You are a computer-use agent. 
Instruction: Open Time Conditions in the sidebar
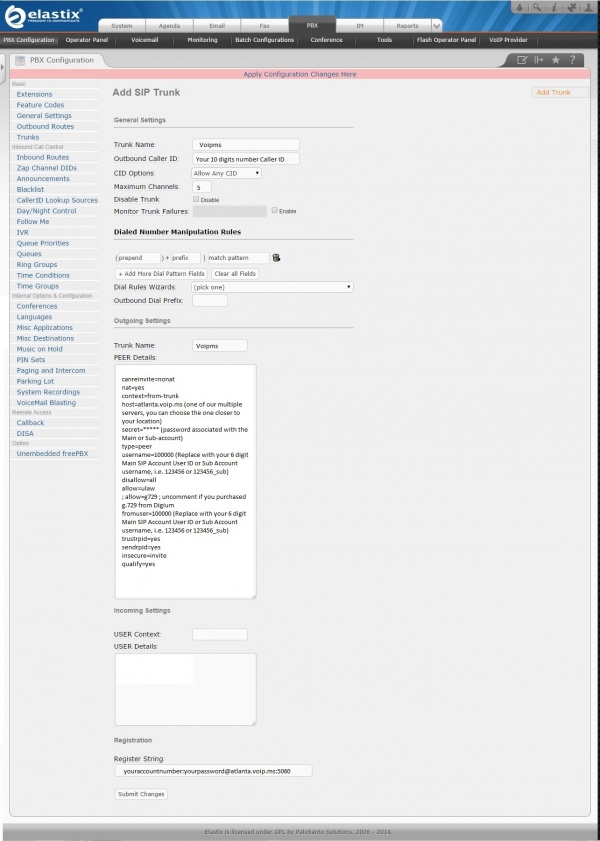click(43, 275)
